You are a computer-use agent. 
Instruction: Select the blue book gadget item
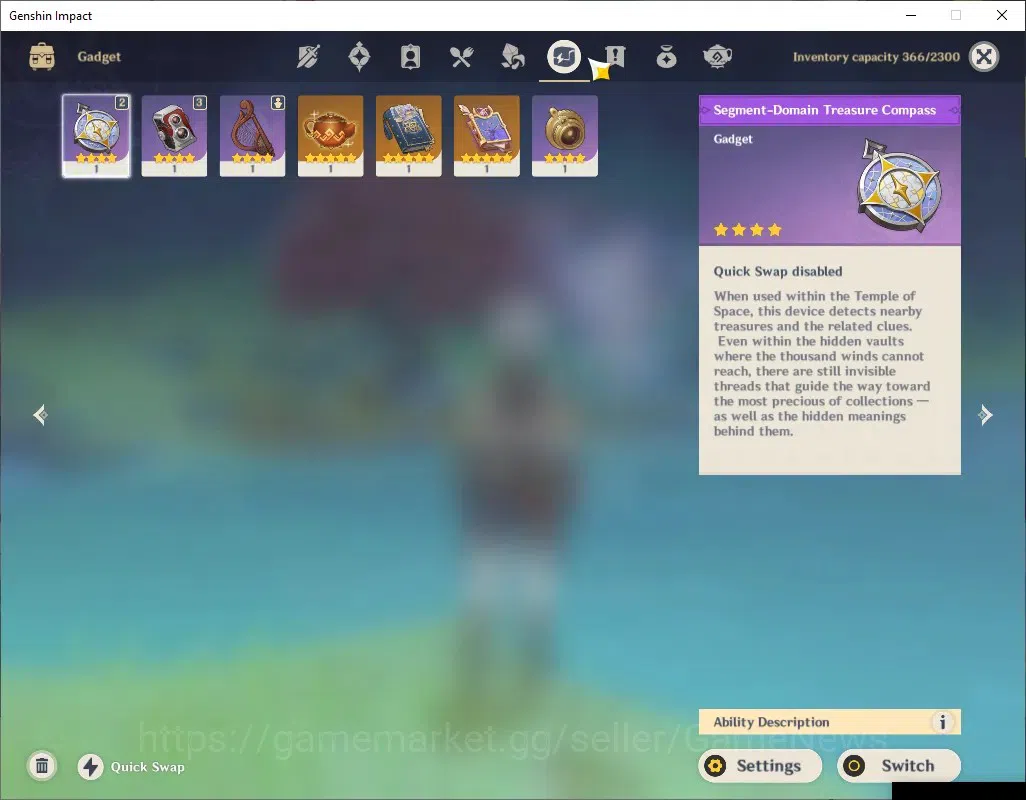[x=408, y=136]
